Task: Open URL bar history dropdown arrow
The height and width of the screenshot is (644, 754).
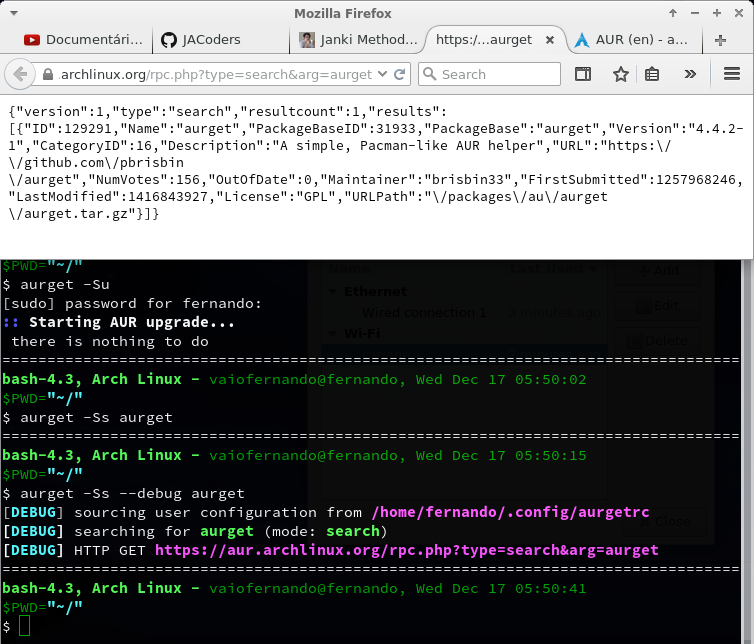Action: (x=382, y=74)
